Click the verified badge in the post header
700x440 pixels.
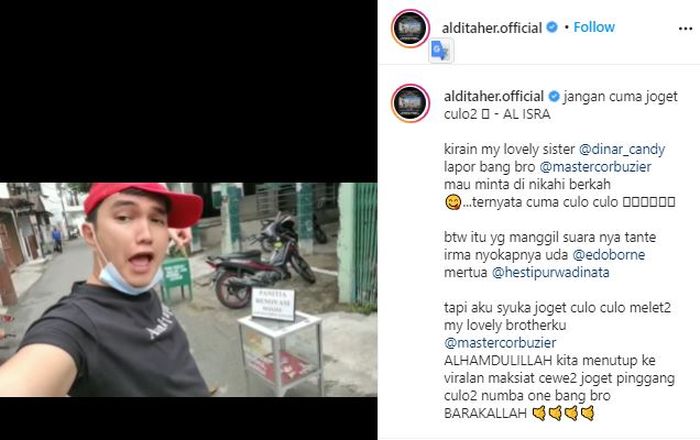point(552,27)
